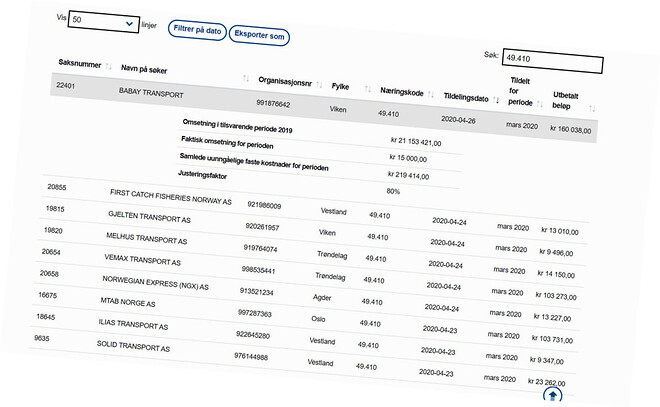This screenshot has width=660, height=407.
Task: Click amount kr 103 273,00
Action: click(556, 296)
